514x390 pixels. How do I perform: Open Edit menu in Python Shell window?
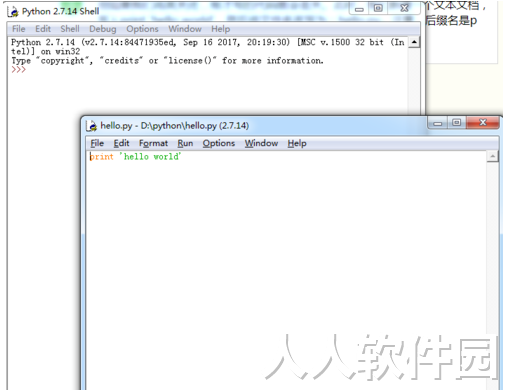43,29
